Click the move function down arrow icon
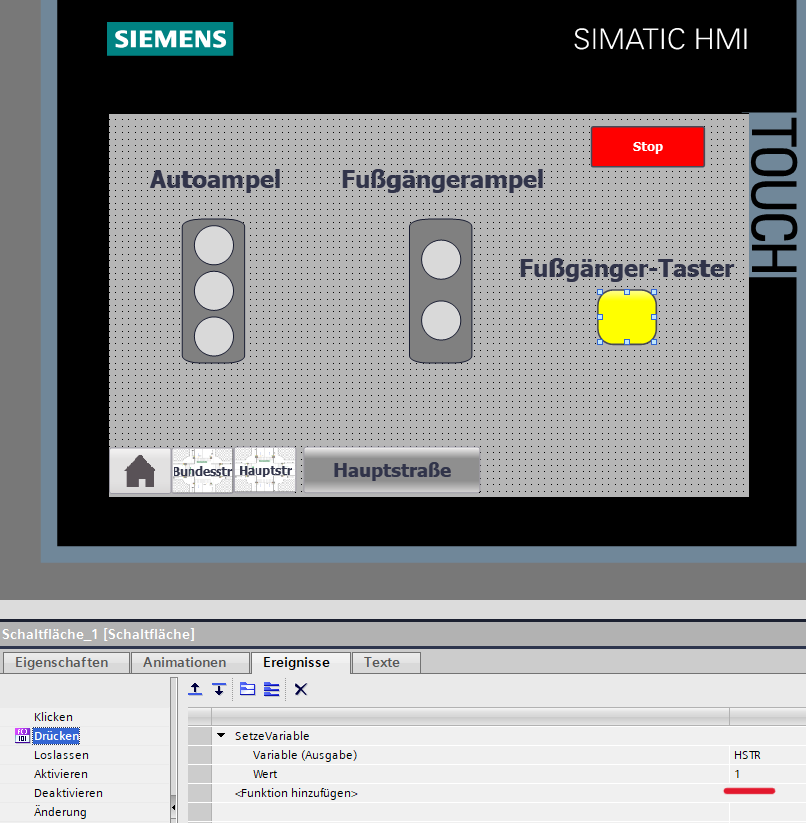The image size is (806, 823). pyautogui.click(x=218, y=689)
